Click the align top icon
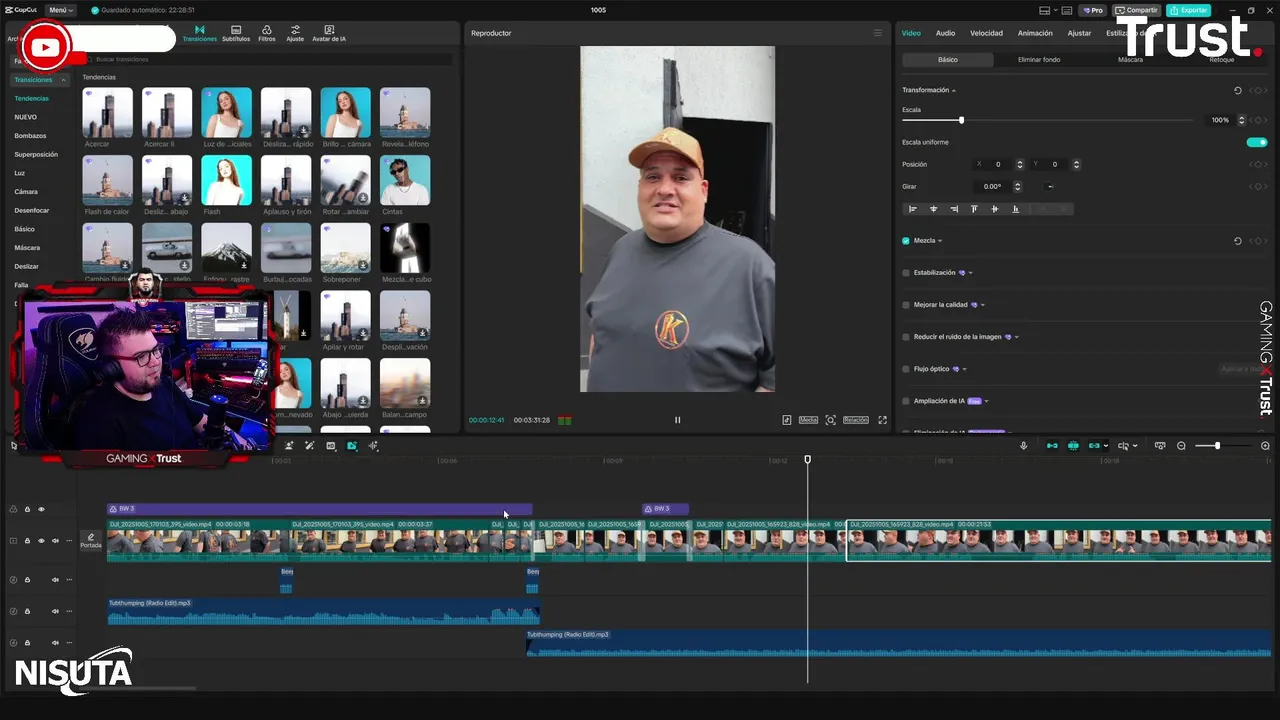This screenshot has height=720, width=1280. pos(974,209)
